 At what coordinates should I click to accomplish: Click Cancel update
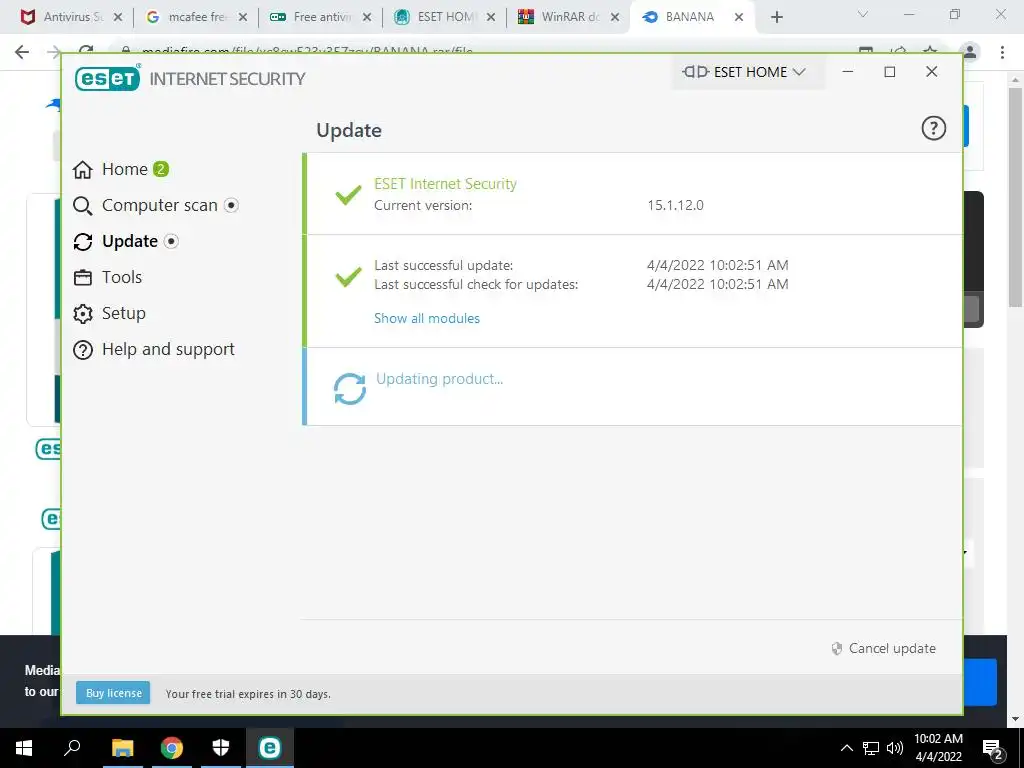(x=884, y=648)
